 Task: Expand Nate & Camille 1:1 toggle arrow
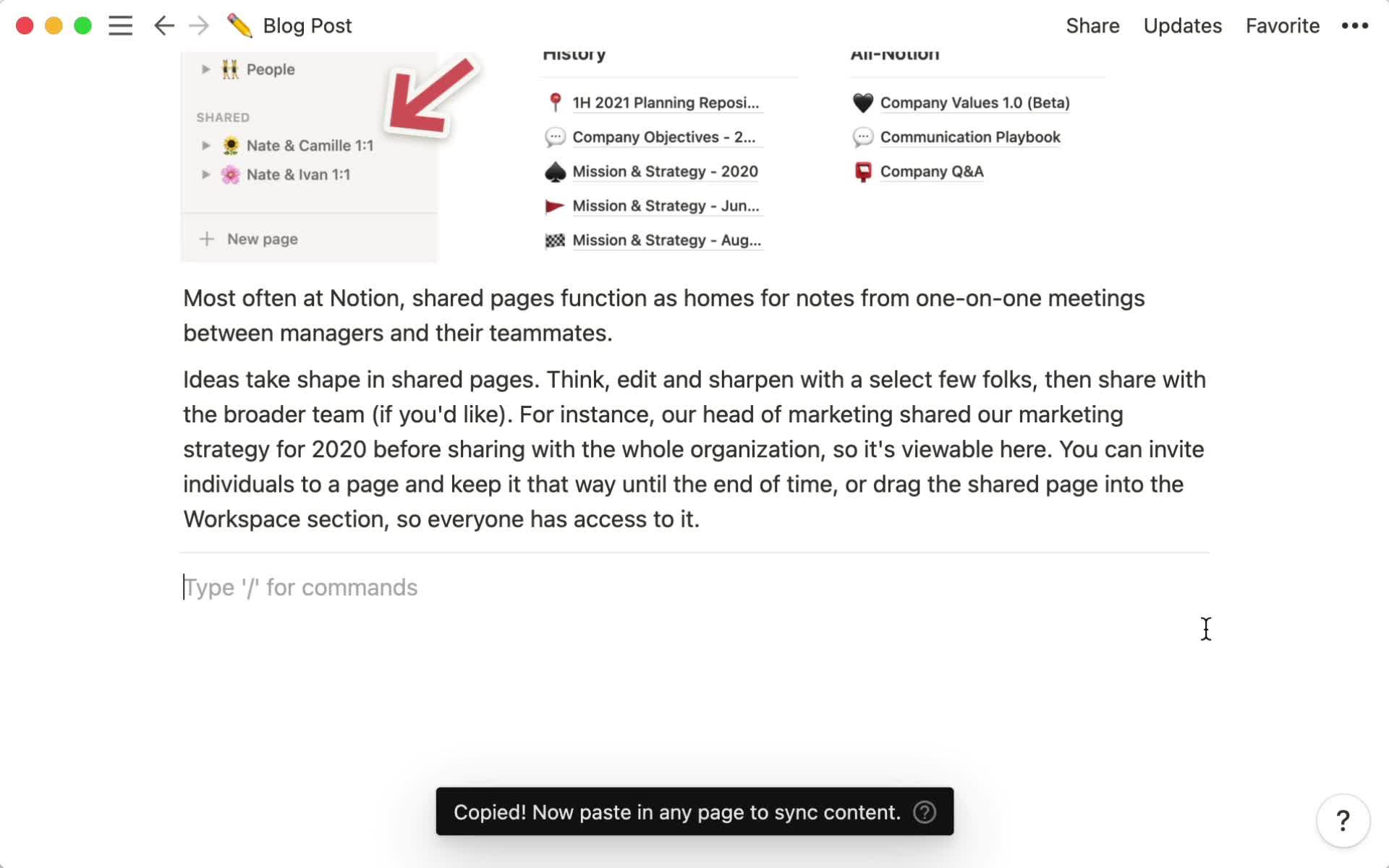(206, 145)
